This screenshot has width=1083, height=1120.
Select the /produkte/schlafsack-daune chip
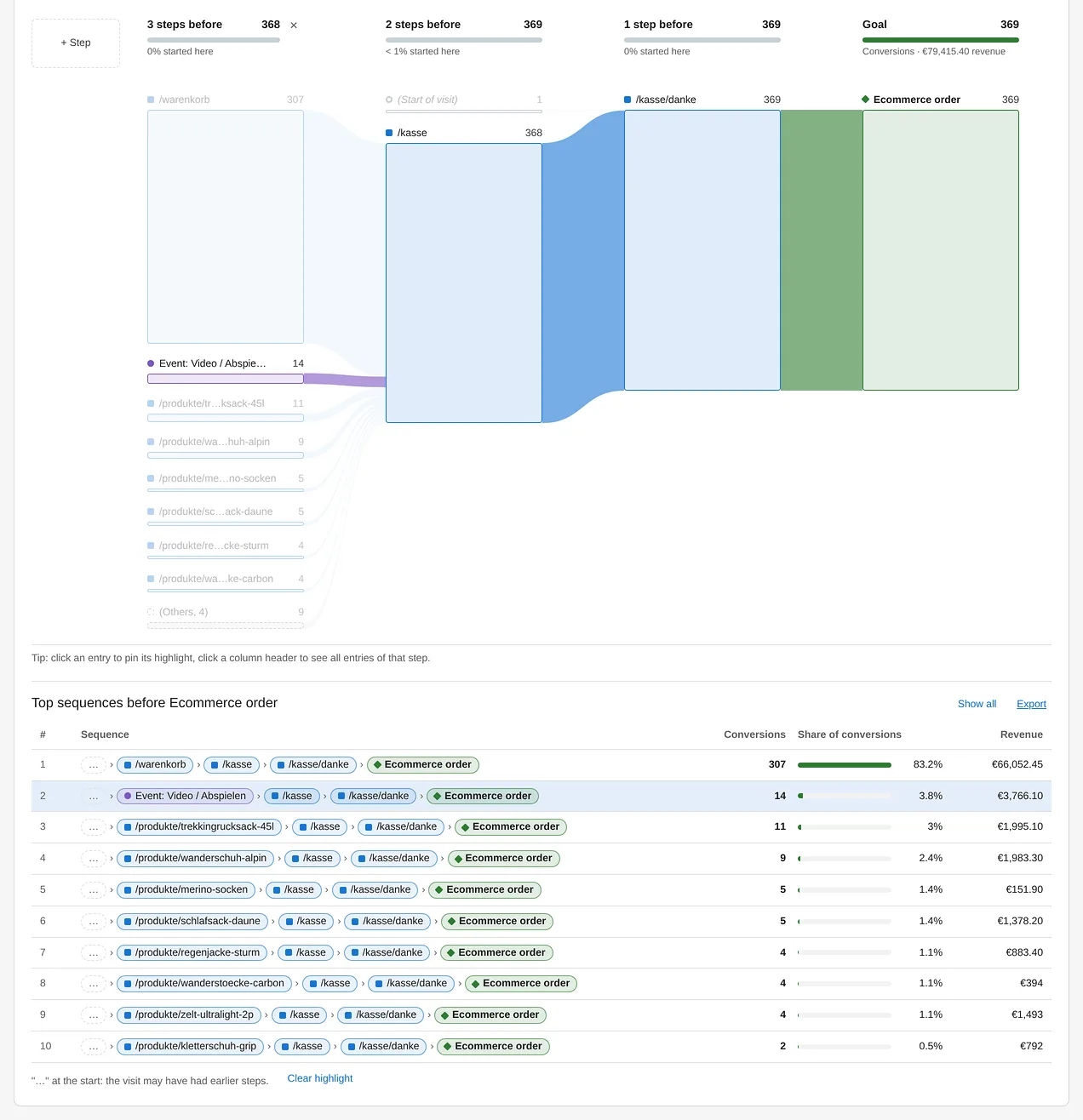(x=192, y=922)
